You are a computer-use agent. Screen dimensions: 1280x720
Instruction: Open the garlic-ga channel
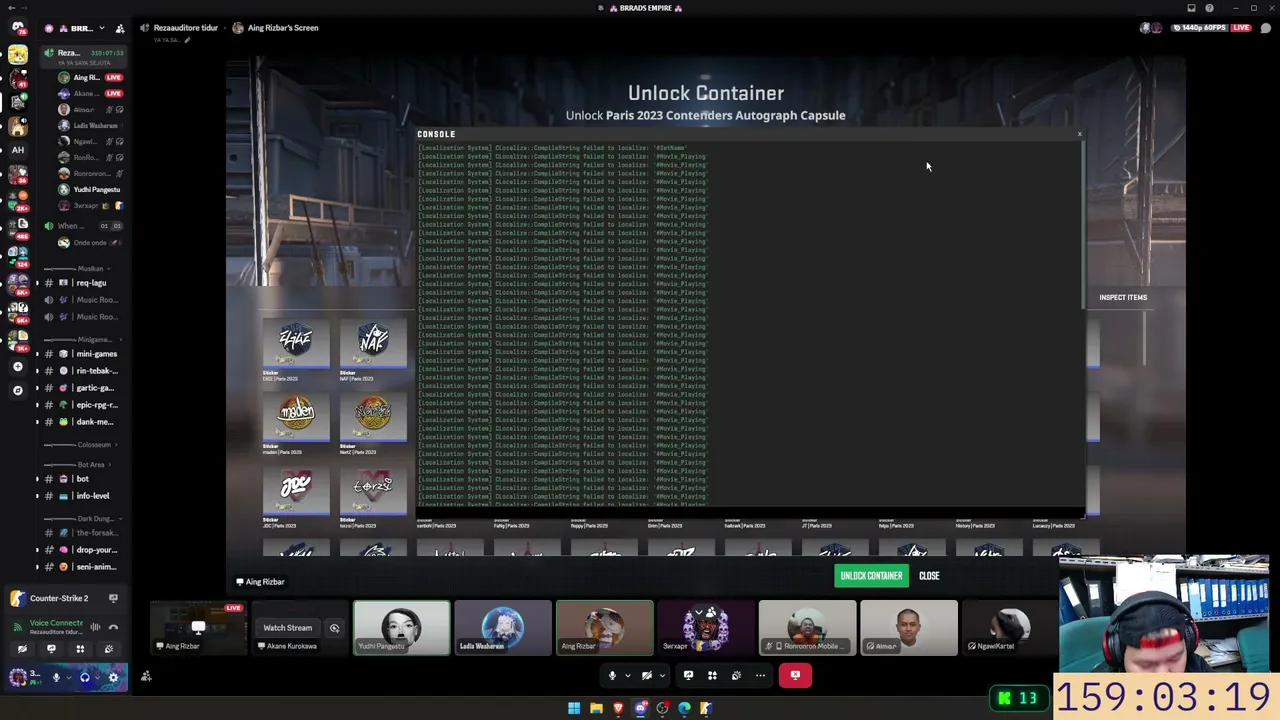pos(84,388)
